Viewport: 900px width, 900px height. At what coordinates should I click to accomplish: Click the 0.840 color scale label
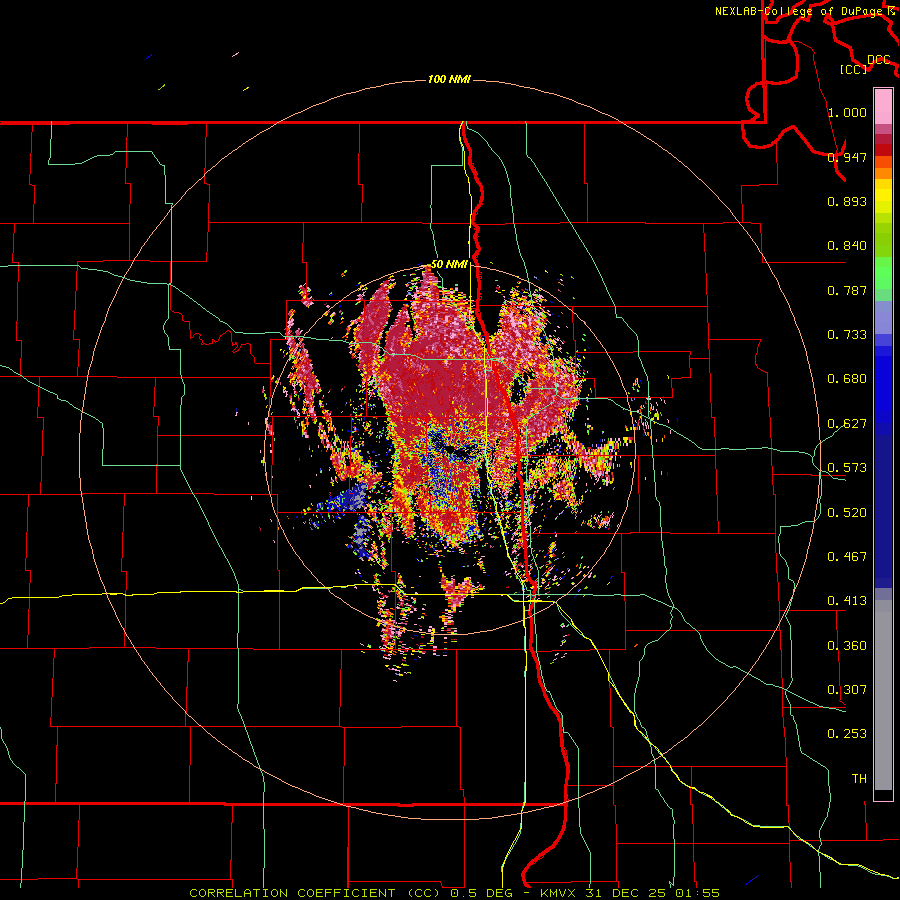[x=847, y=246]
